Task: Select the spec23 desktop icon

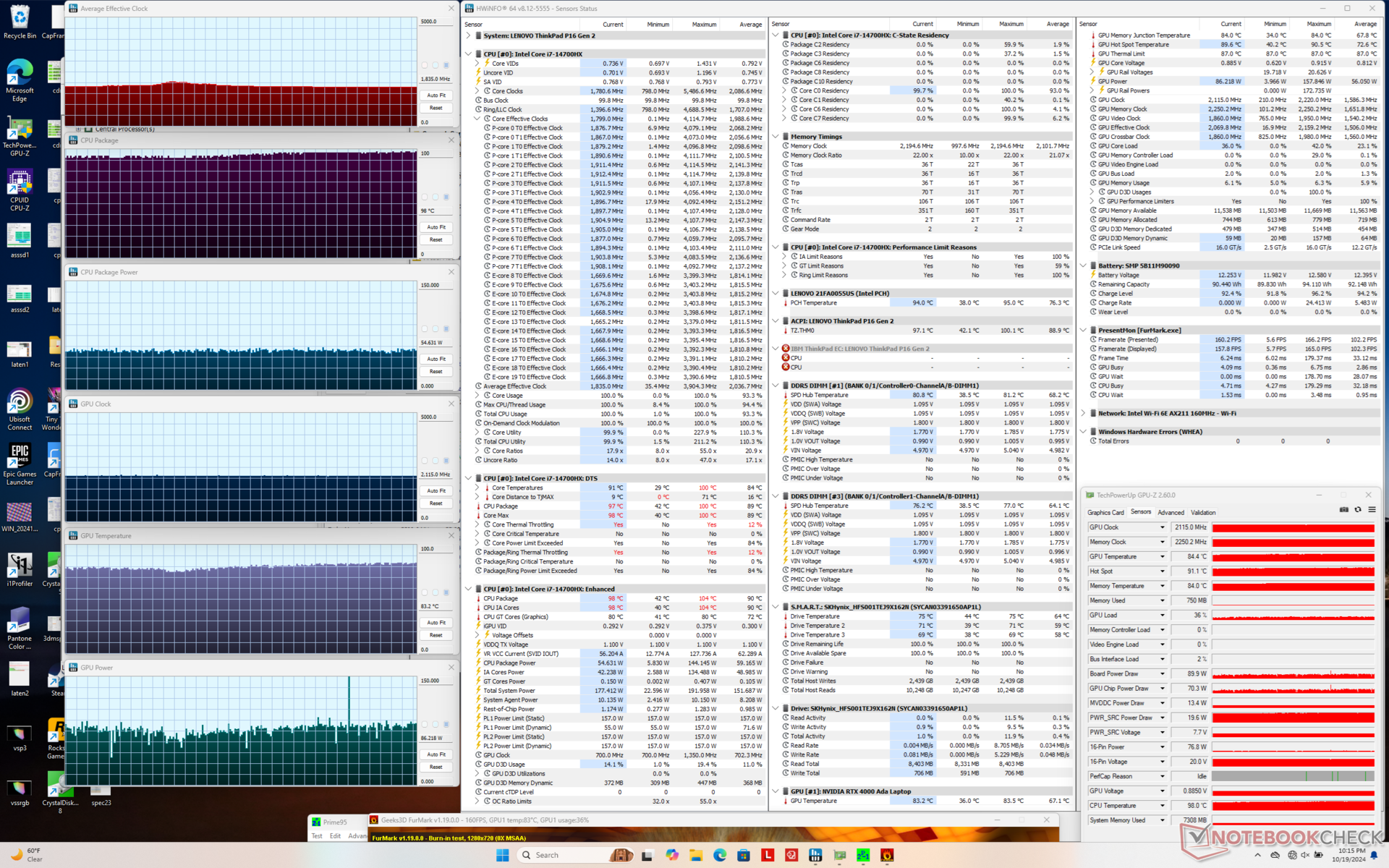Action: pyautogui.click(x=101, y=796)
